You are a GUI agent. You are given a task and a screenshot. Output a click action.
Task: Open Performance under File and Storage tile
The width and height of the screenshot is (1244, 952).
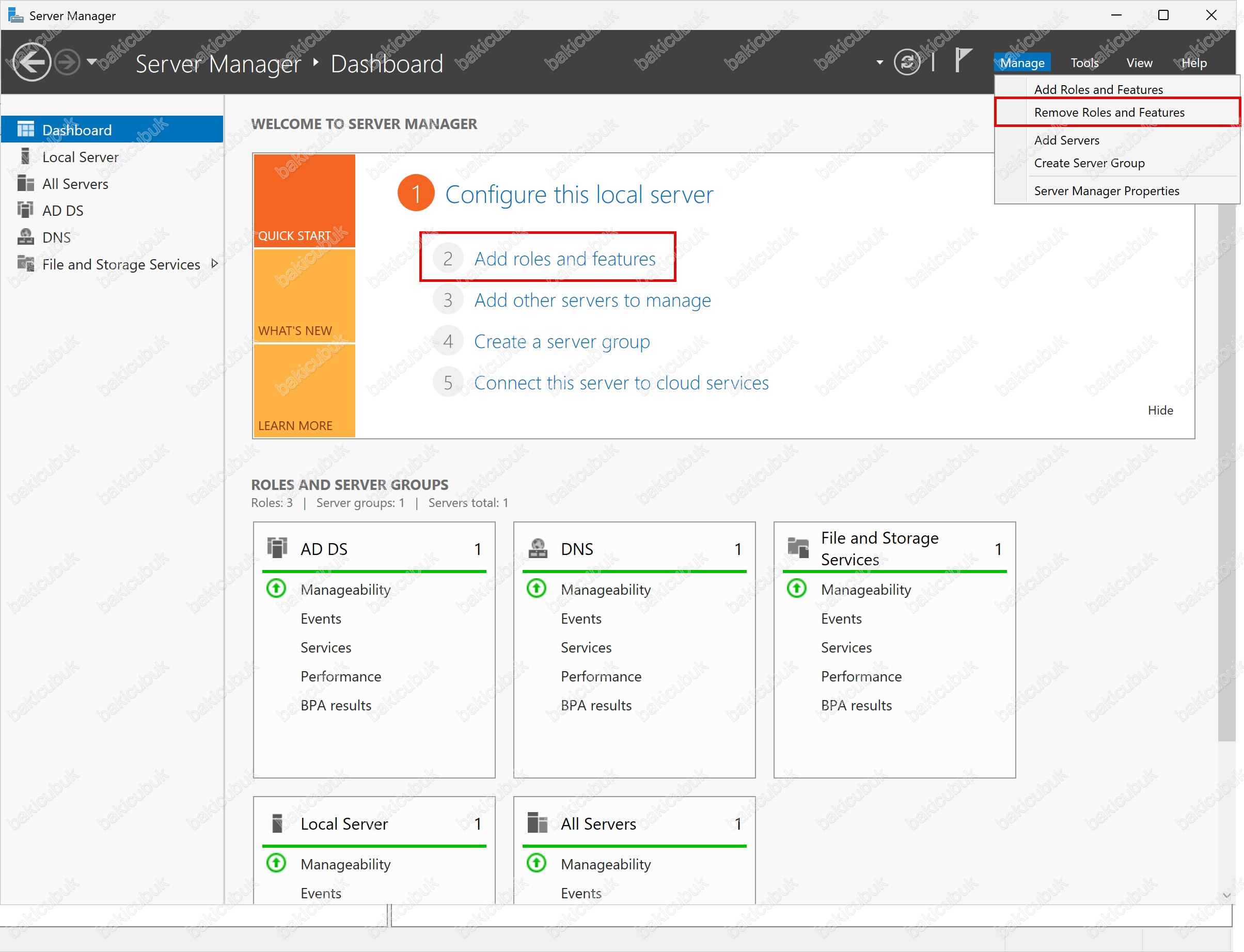coord(861,676)
